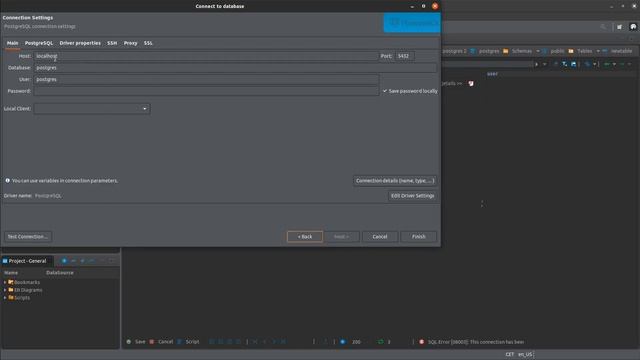Click the SQL Error status message

point(476,342)
